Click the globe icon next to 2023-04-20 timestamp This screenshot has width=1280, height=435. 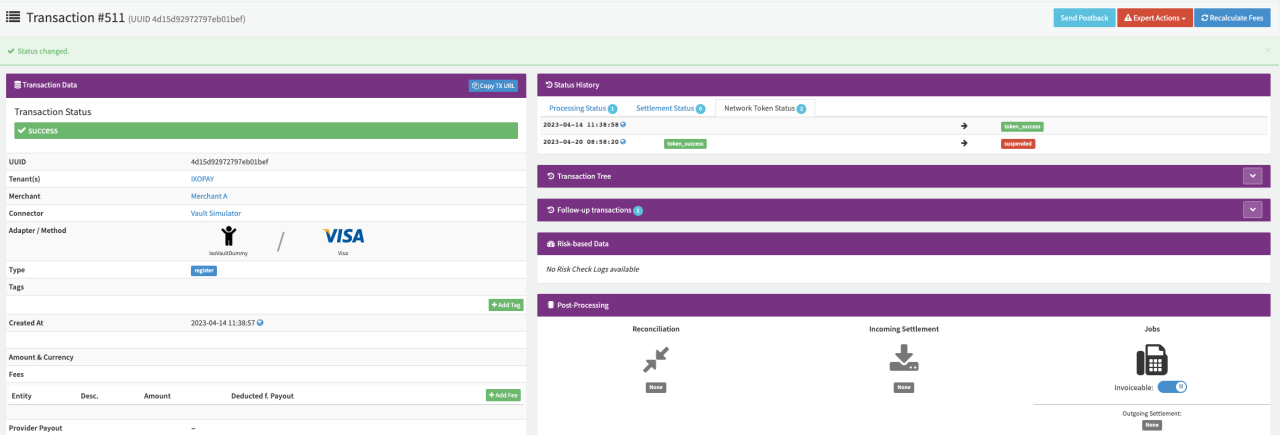[x=623, y=142]
